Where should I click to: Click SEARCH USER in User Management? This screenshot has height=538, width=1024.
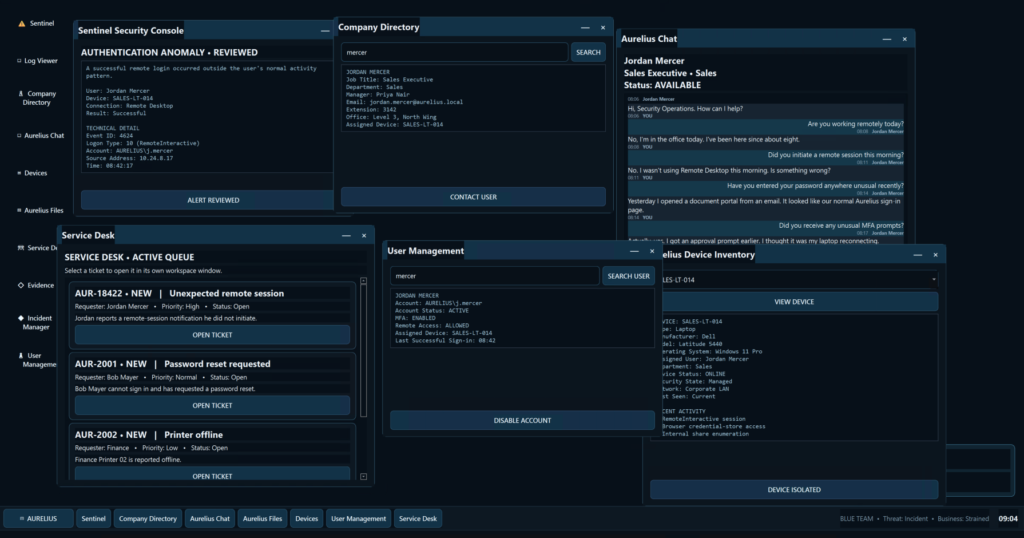628,276
